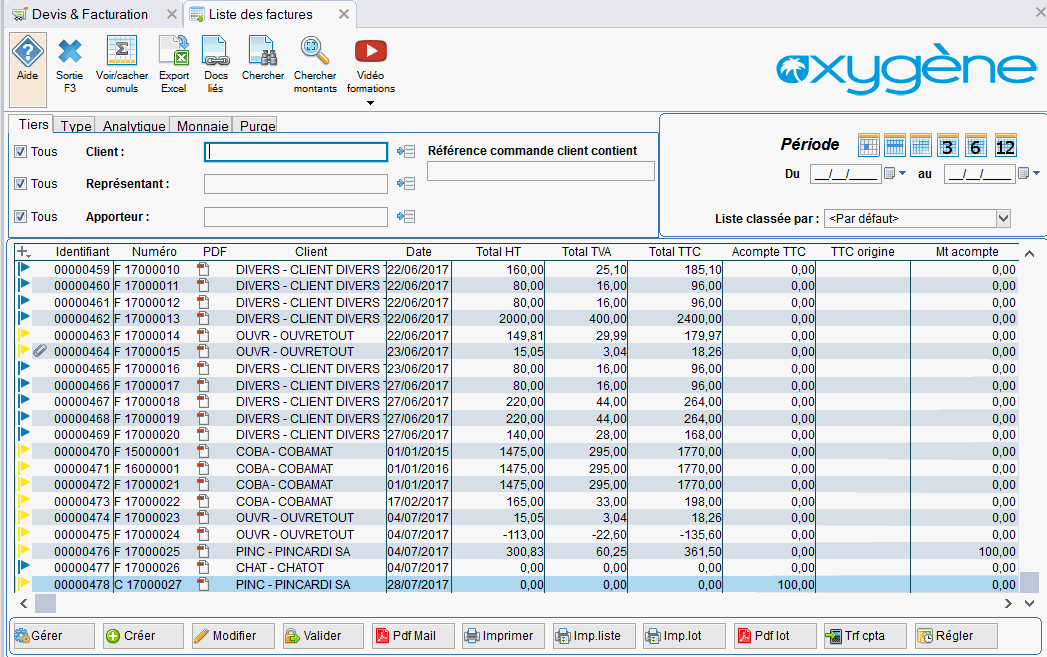Click the vertical scrollbar up arrow
The height and width of the screenshot is (657, 1047).
[1029, 253]
